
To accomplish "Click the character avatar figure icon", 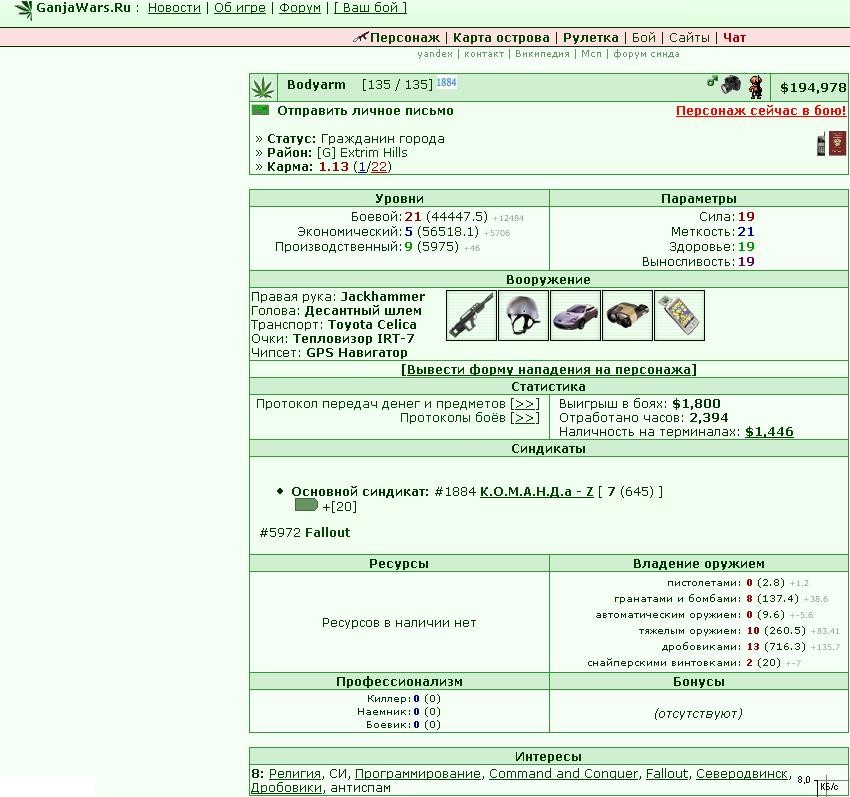I will tap(755, 87).
